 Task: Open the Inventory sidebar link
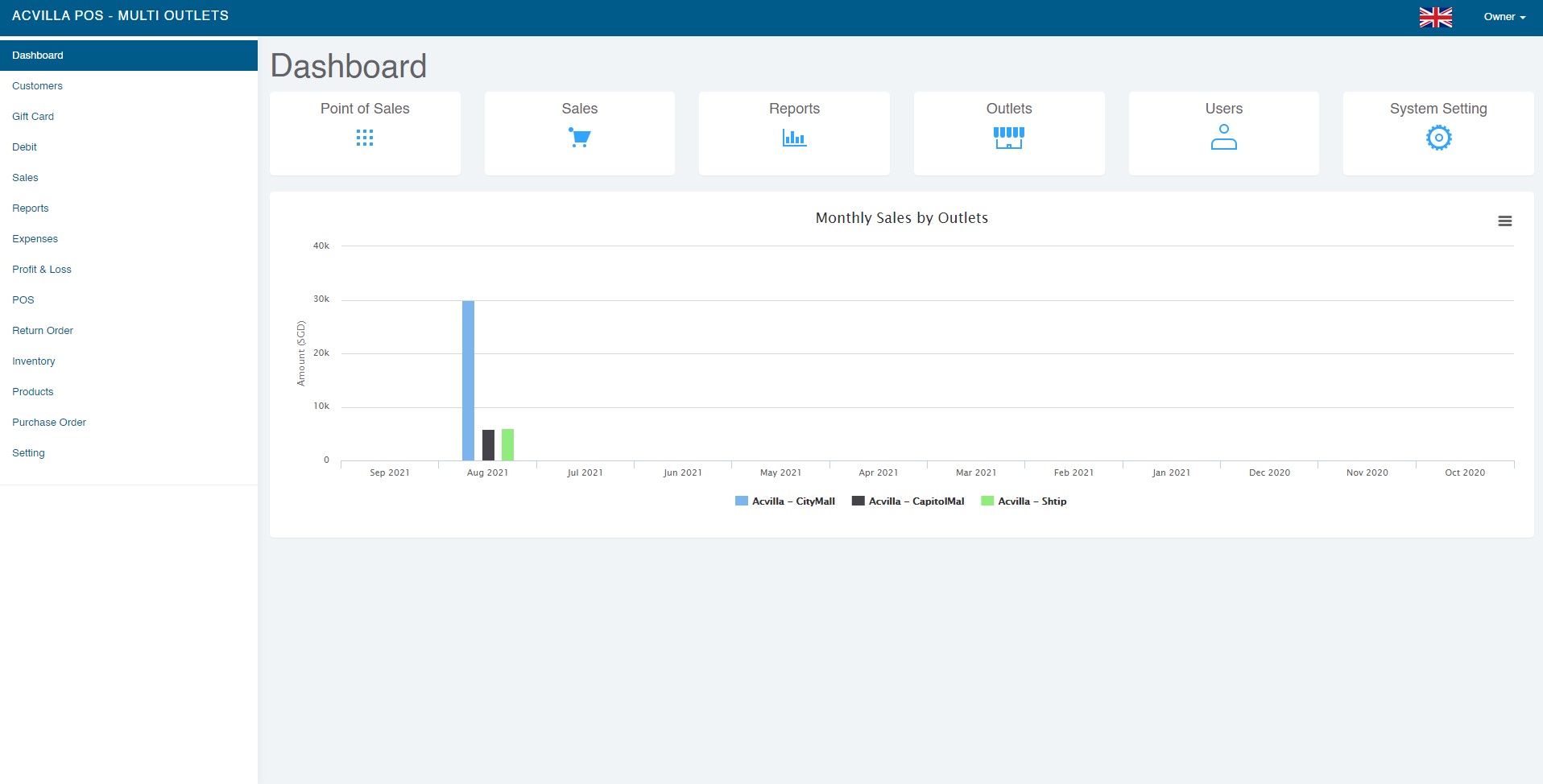pyautogui.click(x=34, y=361)
